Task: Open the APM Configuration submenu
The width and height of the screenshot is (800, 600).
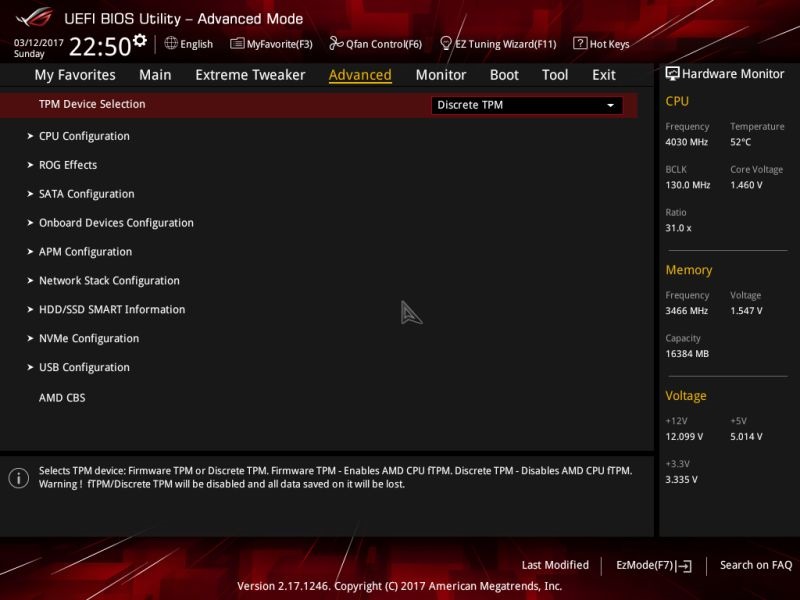Action: (85, 252)
